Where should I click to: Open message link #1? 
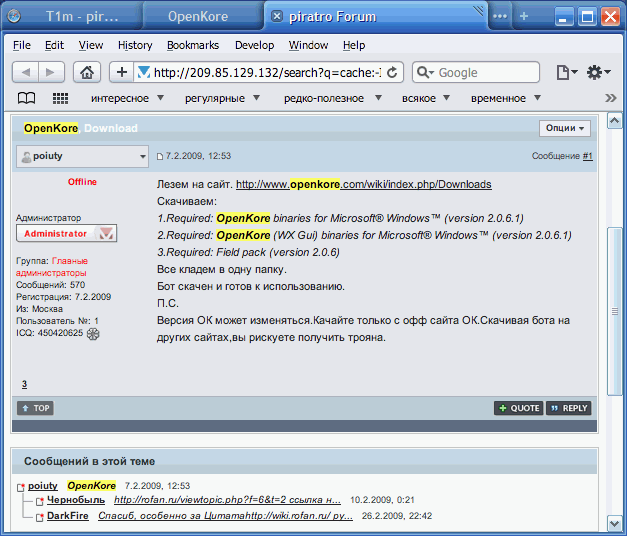pos(587,156)
